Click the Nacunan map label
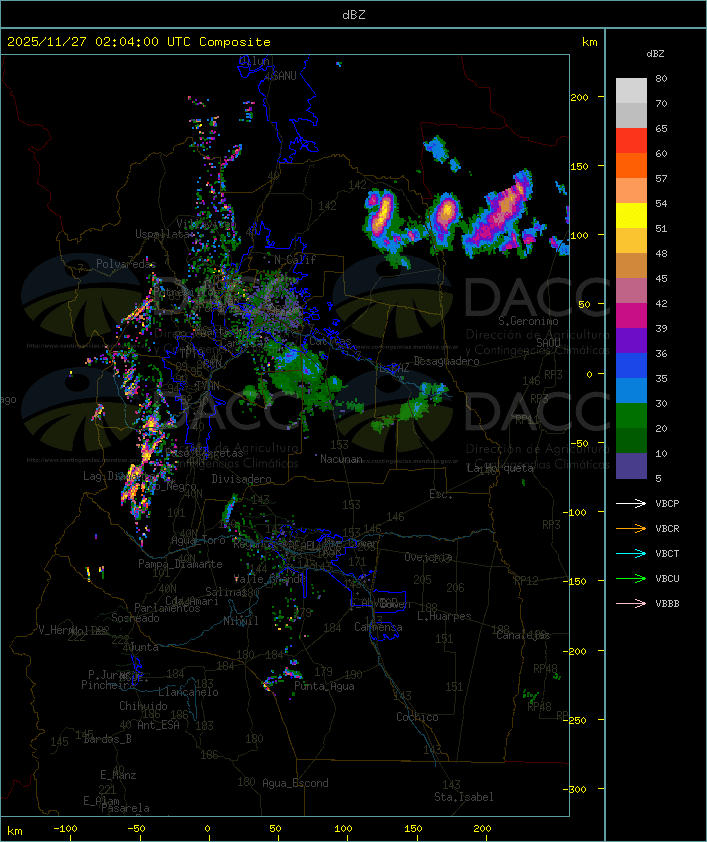 pyautogui.click(x=341, y=459)
